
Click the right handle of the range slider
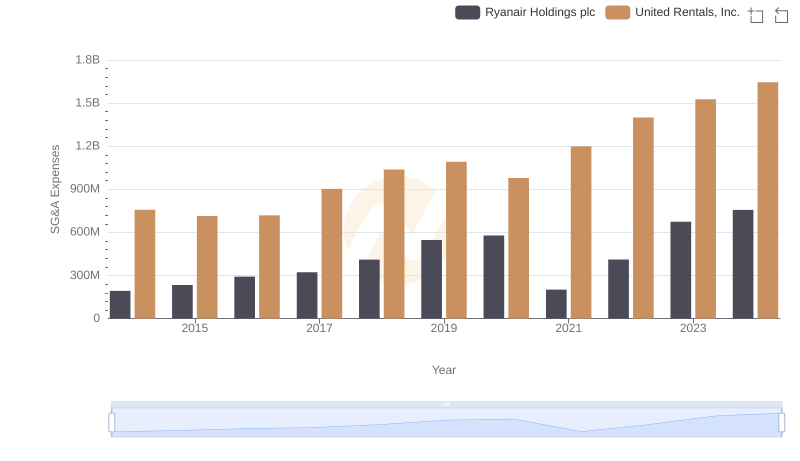(781, 423)
